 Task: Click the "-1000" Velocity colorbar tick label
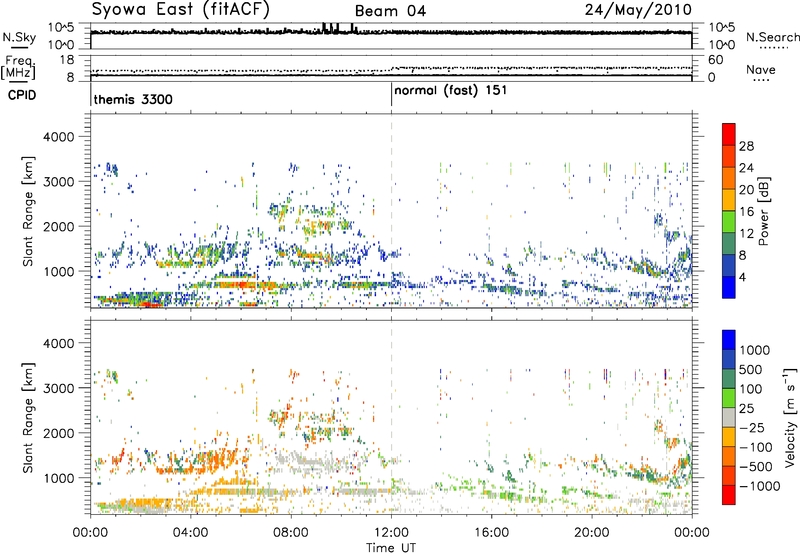760,486
